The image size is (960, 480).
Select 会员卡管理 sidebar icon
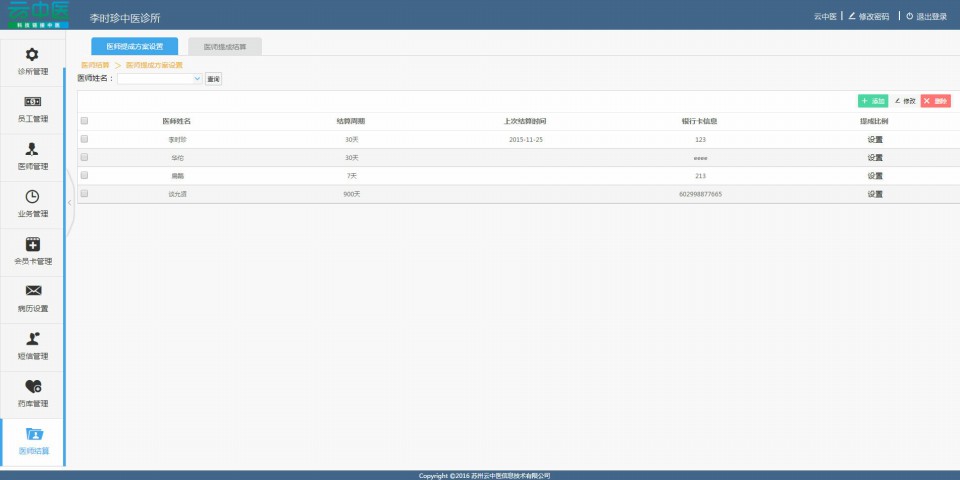[x=32, y=245]
